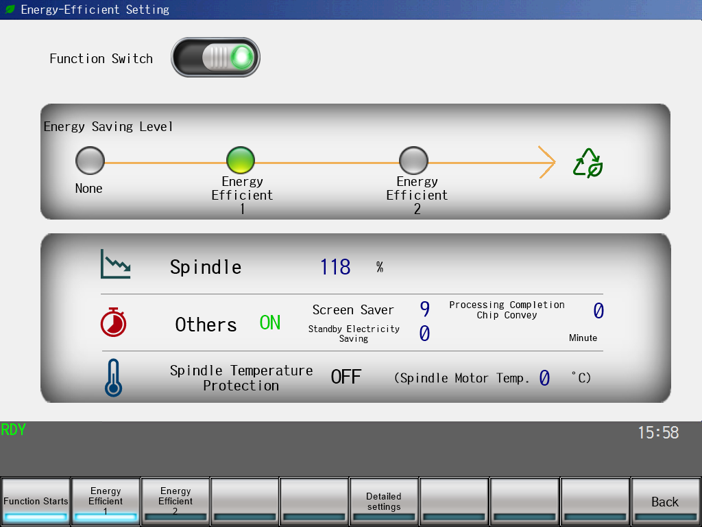Select Energy Efficient 2 level indicator
702x527 pixels.
click(413, 160)
